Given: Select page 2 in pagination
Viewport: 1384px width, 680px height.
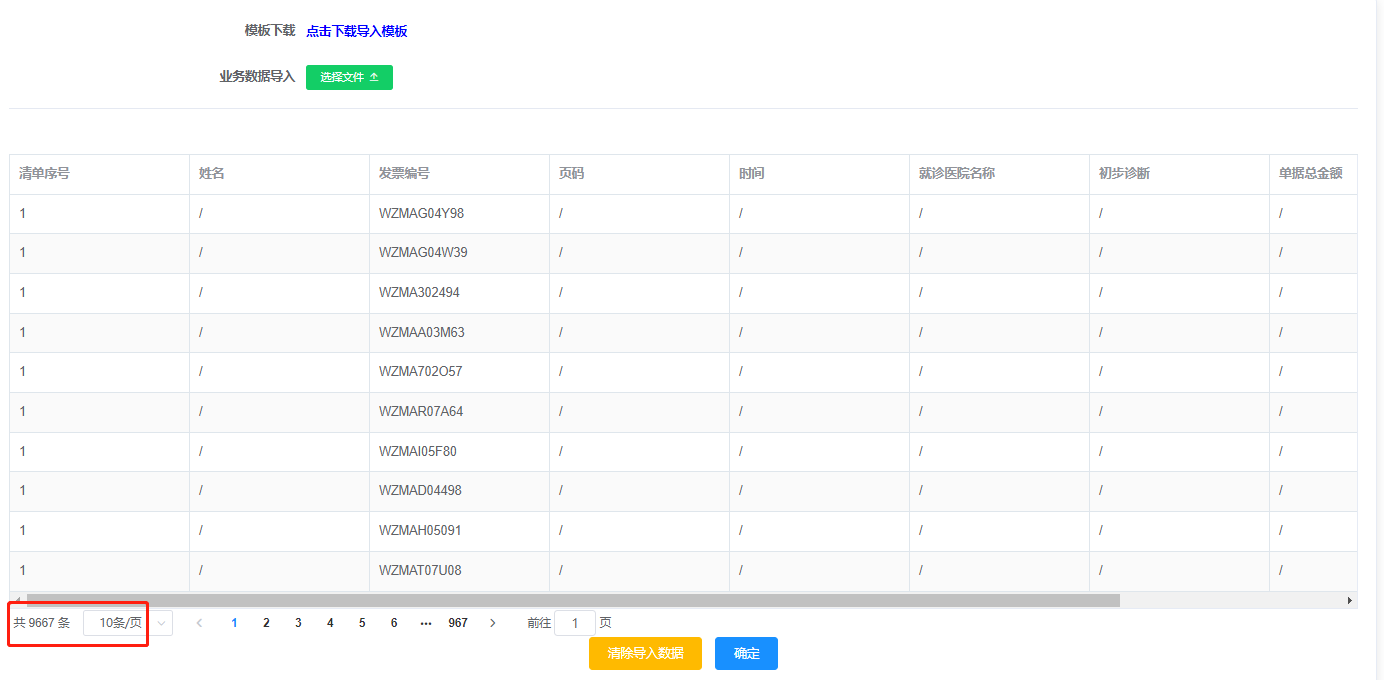Looking at the screenshot, I should click(266, 623).
